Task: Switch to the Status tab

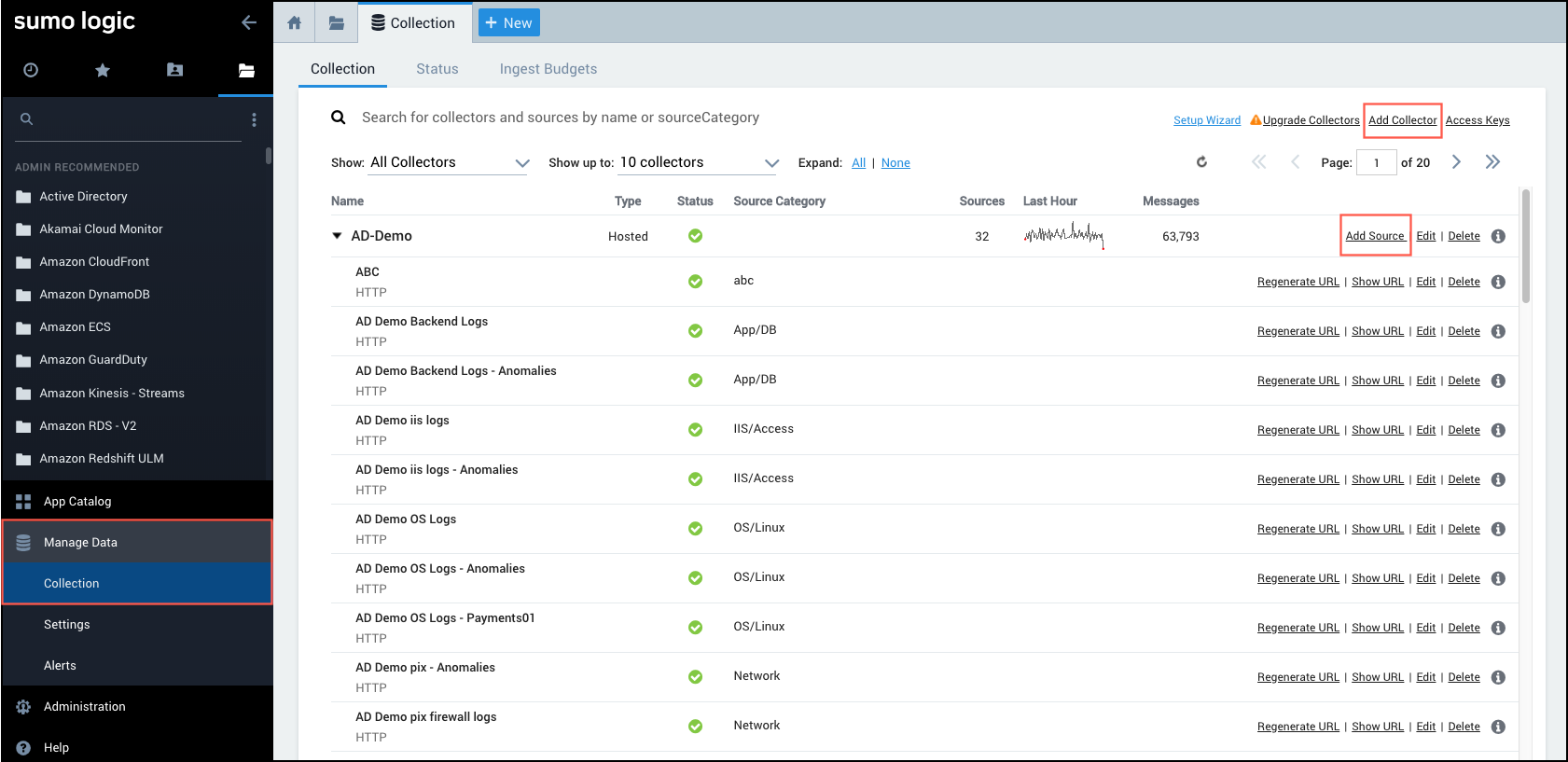Action: (x=437, y=69)
